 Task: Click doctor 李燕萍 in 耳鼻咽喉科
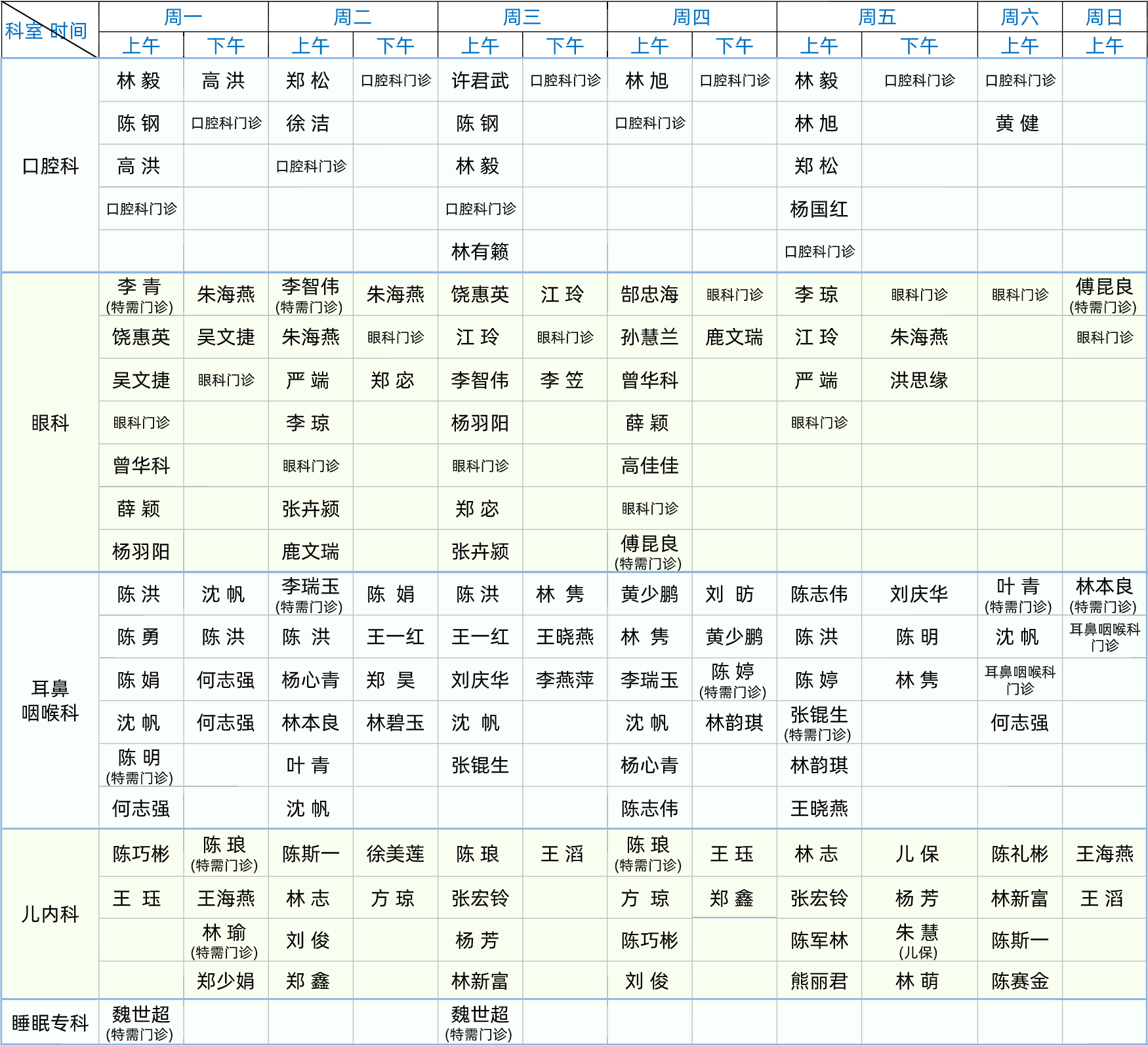pos(565,680)
